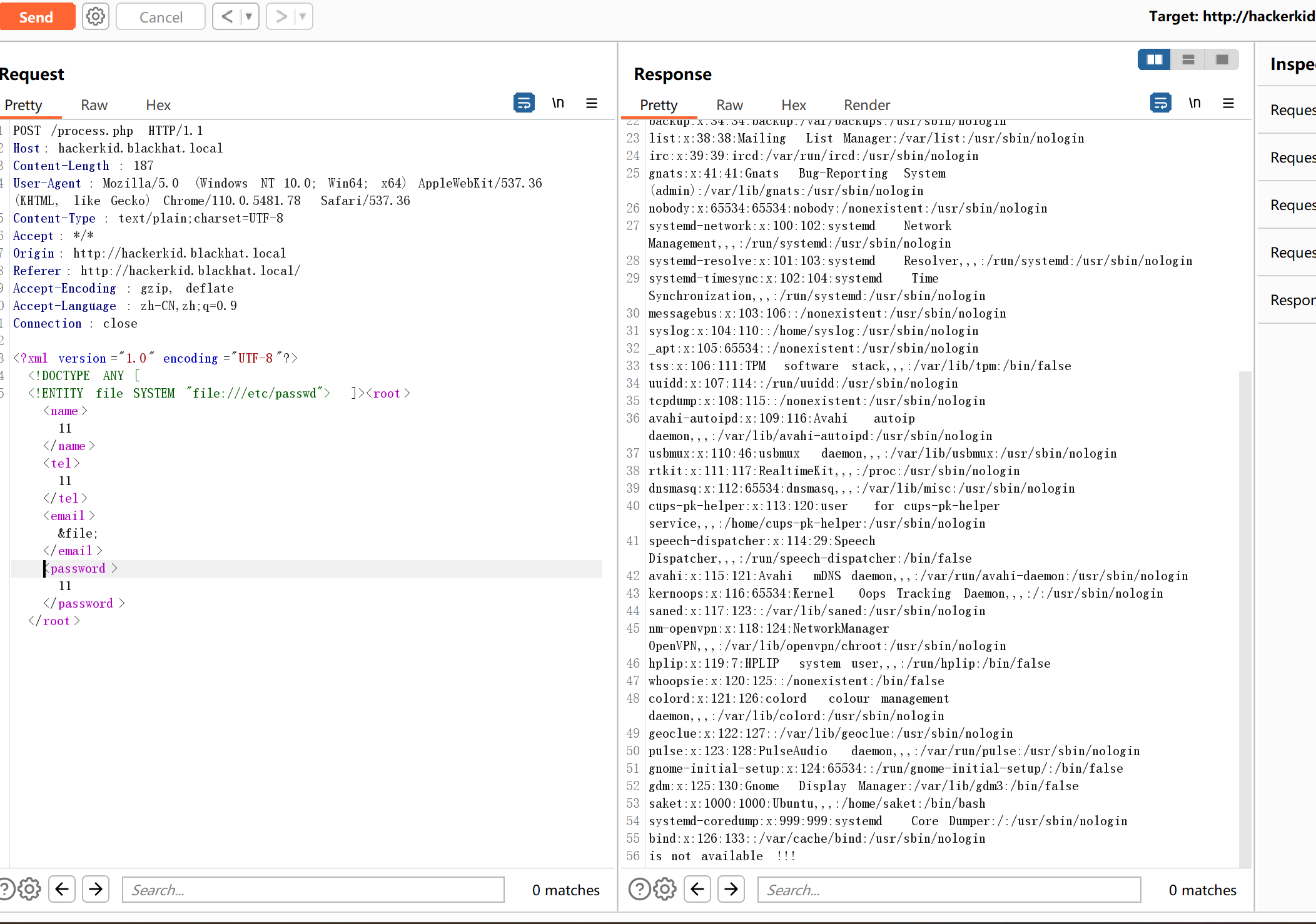The image size is (1316, 924).
Task: Expand second Inspector Request section
Action: click(1292, 158)
